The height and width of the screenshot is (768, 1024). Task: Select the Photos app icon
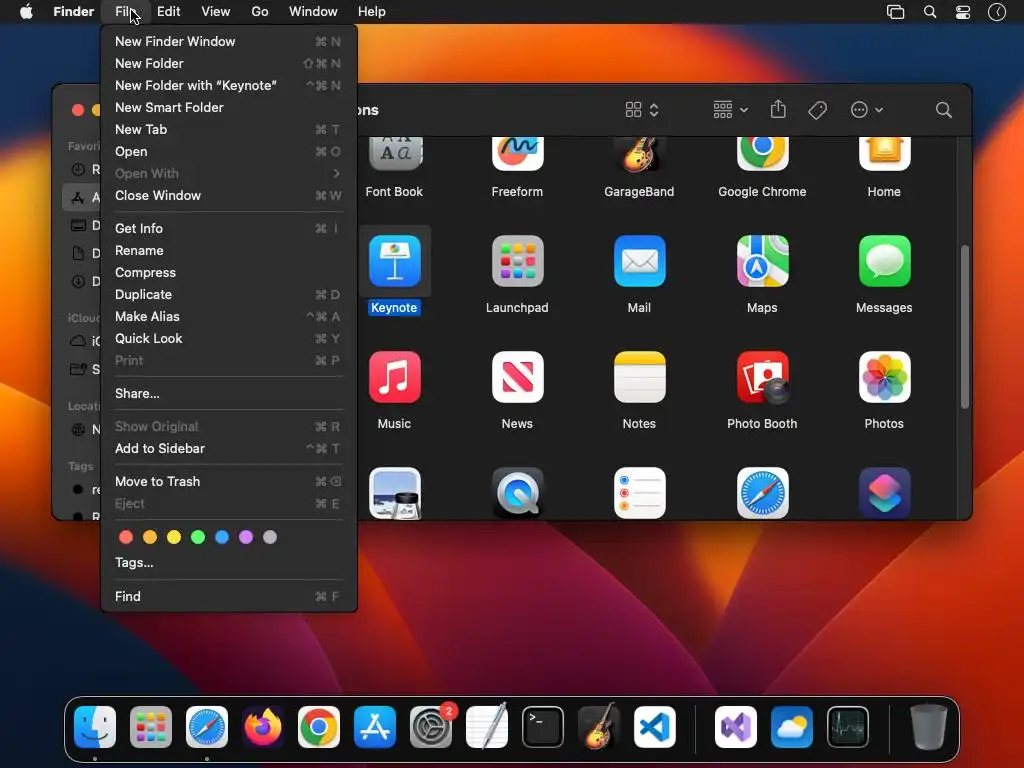tap(884, 377)
